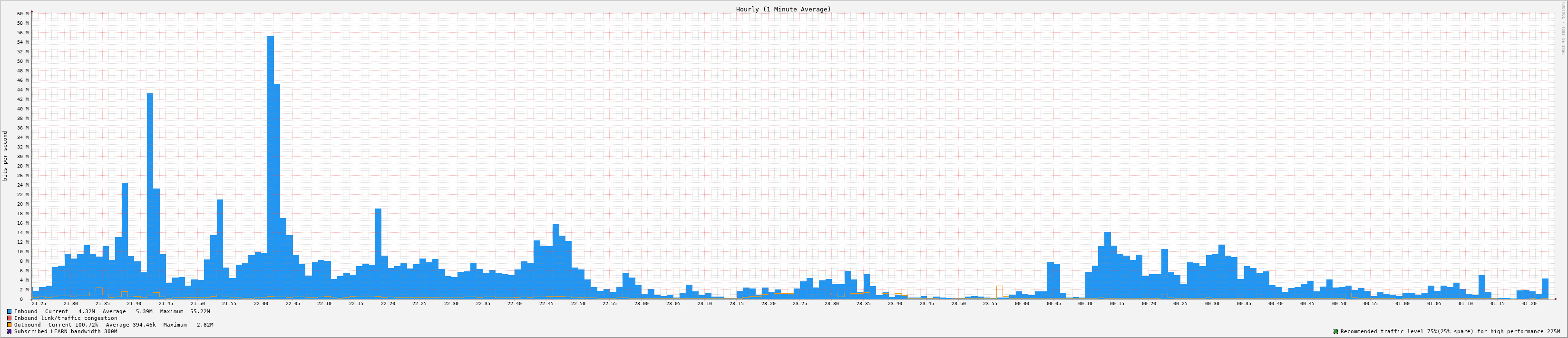Click the purple Subscribed LEARN bandwidth marker
The width and height of the screenshot is (1568, 338).
point(9,331)
